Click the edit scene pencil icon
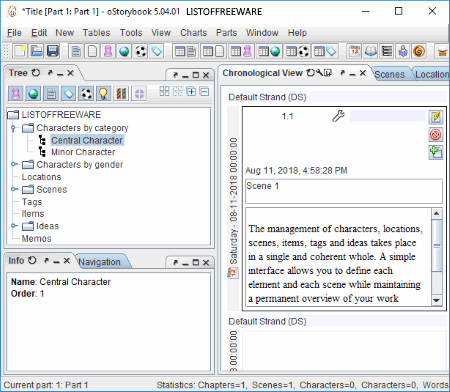Viewport: 450px width, 392px height. click(x=436, y=117)
